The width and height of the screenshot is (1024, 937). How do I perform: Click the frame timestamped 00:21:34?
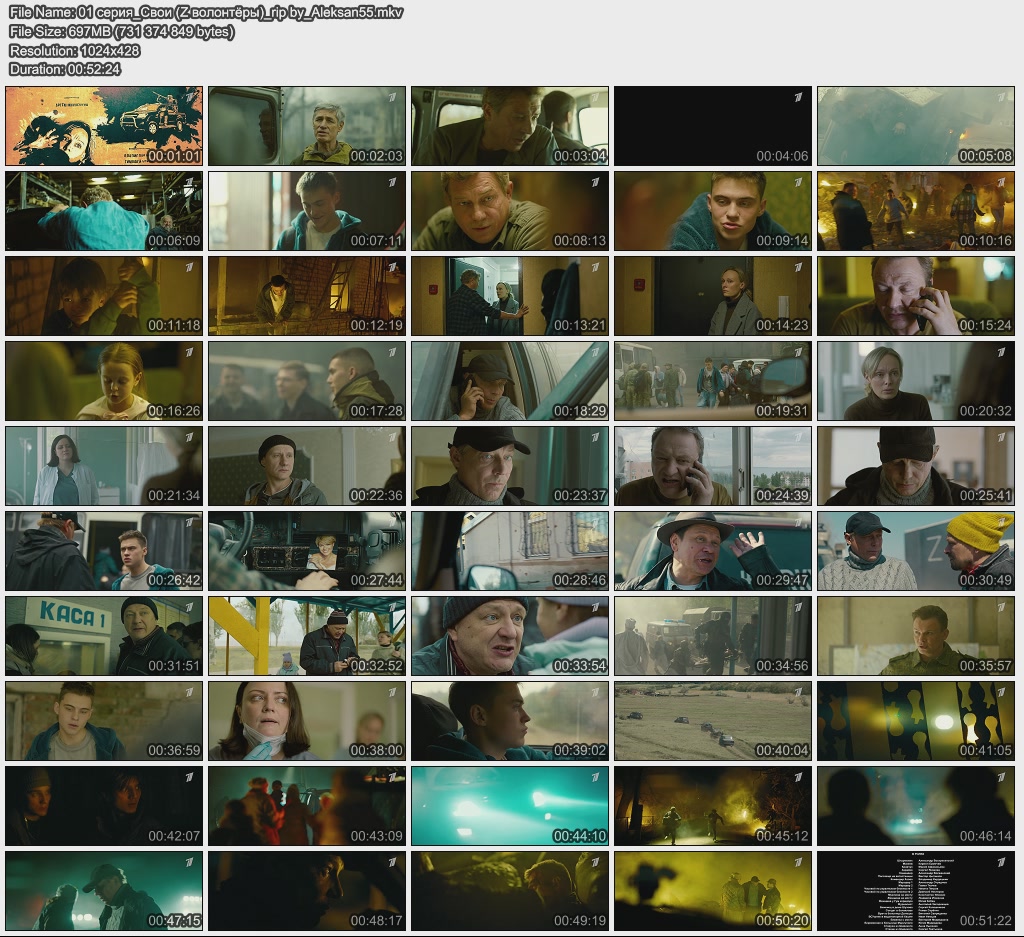(104, 466)
